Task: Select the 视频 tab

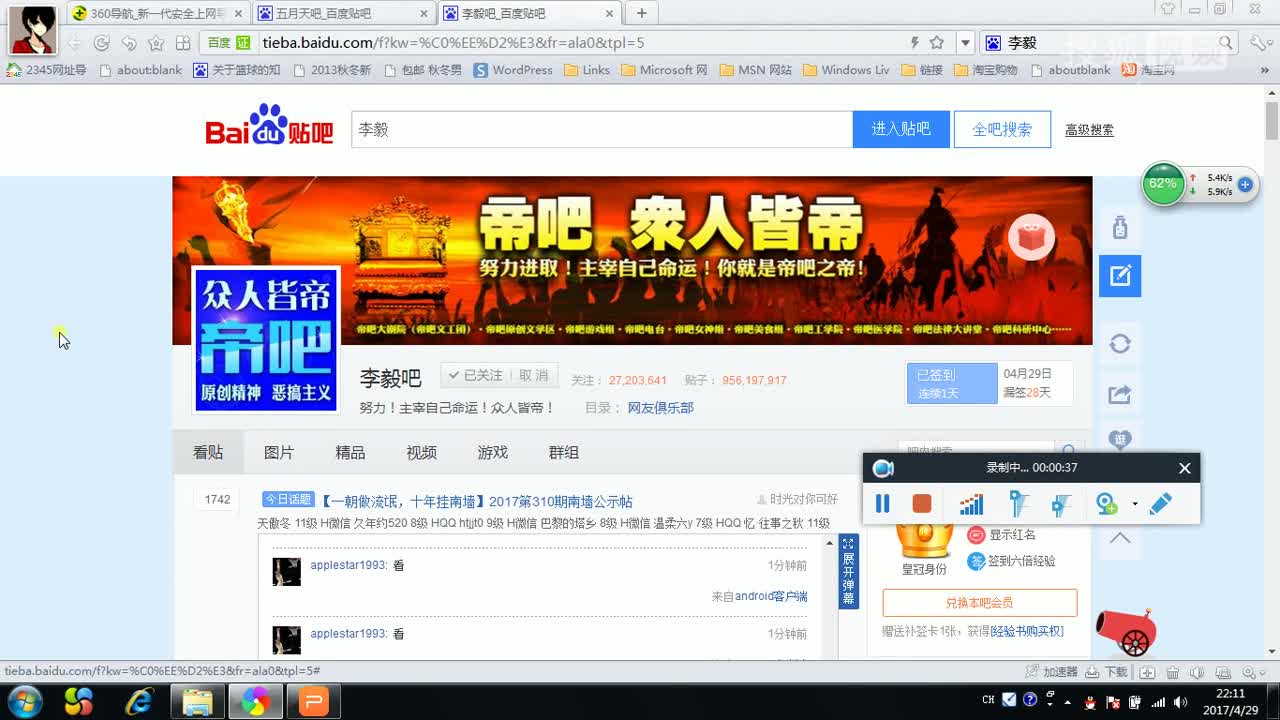Action: [x=421, y=452]
